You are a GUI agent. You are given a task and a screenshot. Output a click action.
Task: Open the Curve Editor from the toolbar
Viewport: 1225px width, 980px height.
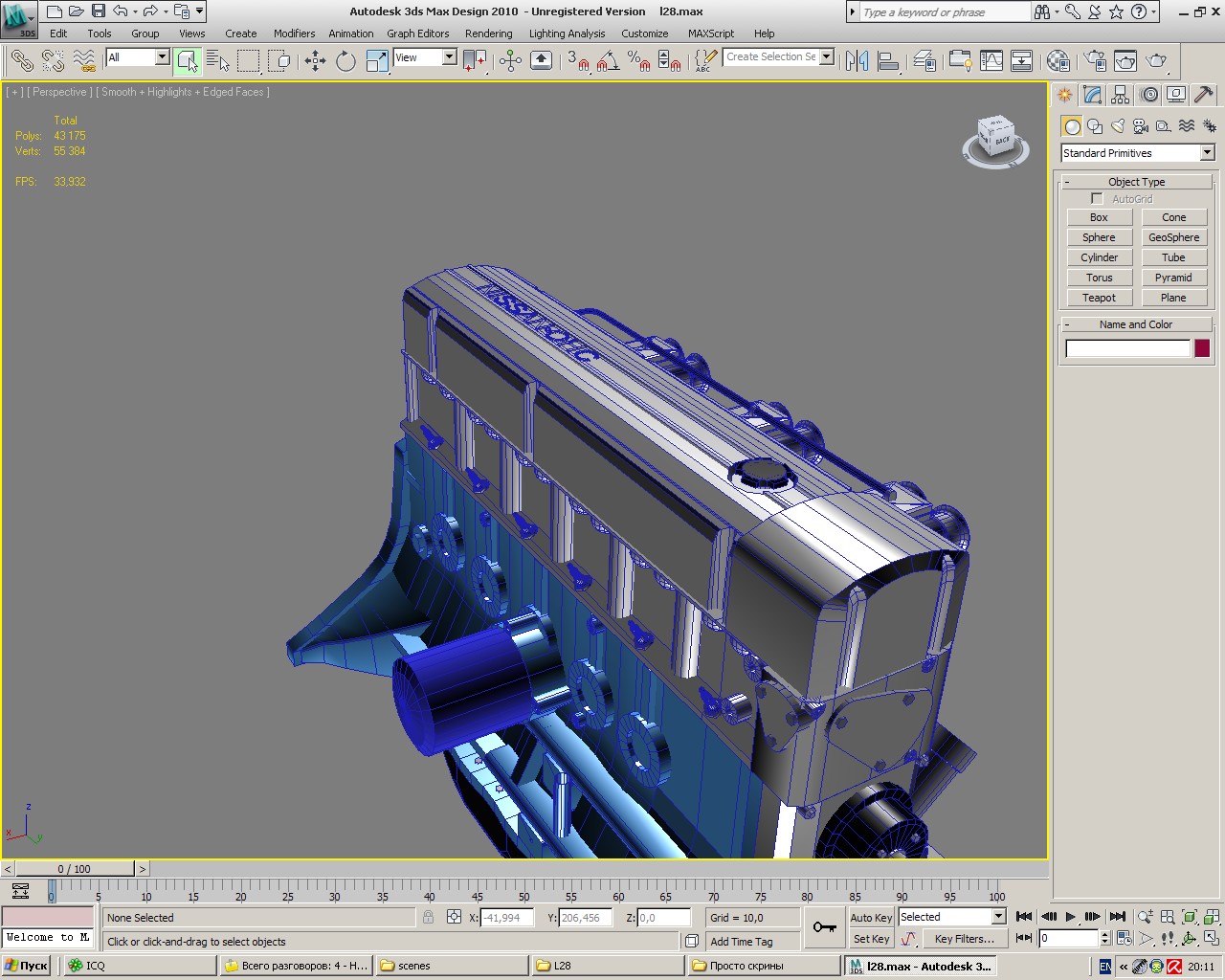point(991,61)
